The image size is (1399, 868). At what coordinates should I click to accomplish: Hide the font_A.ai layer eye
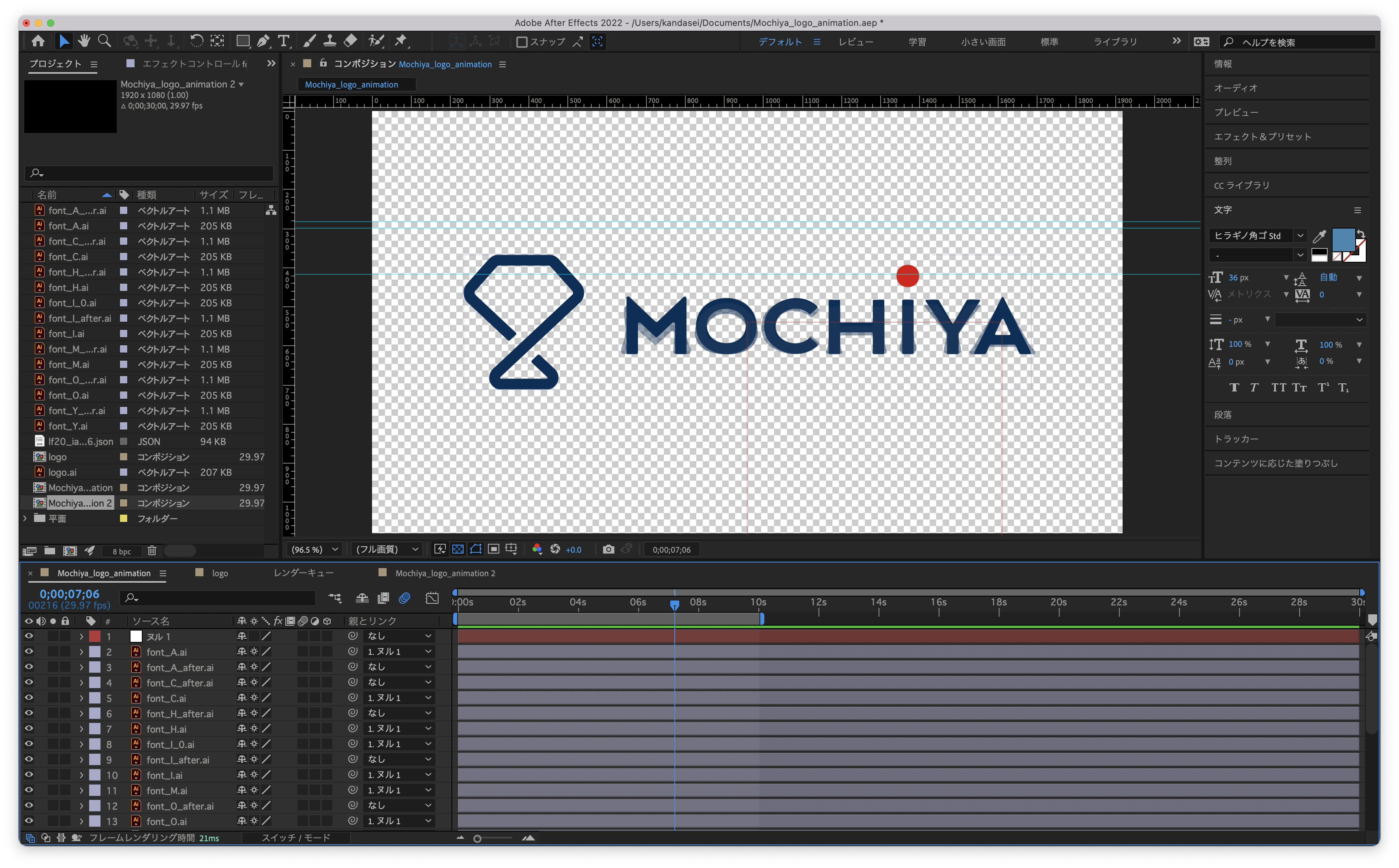(29, 652)
